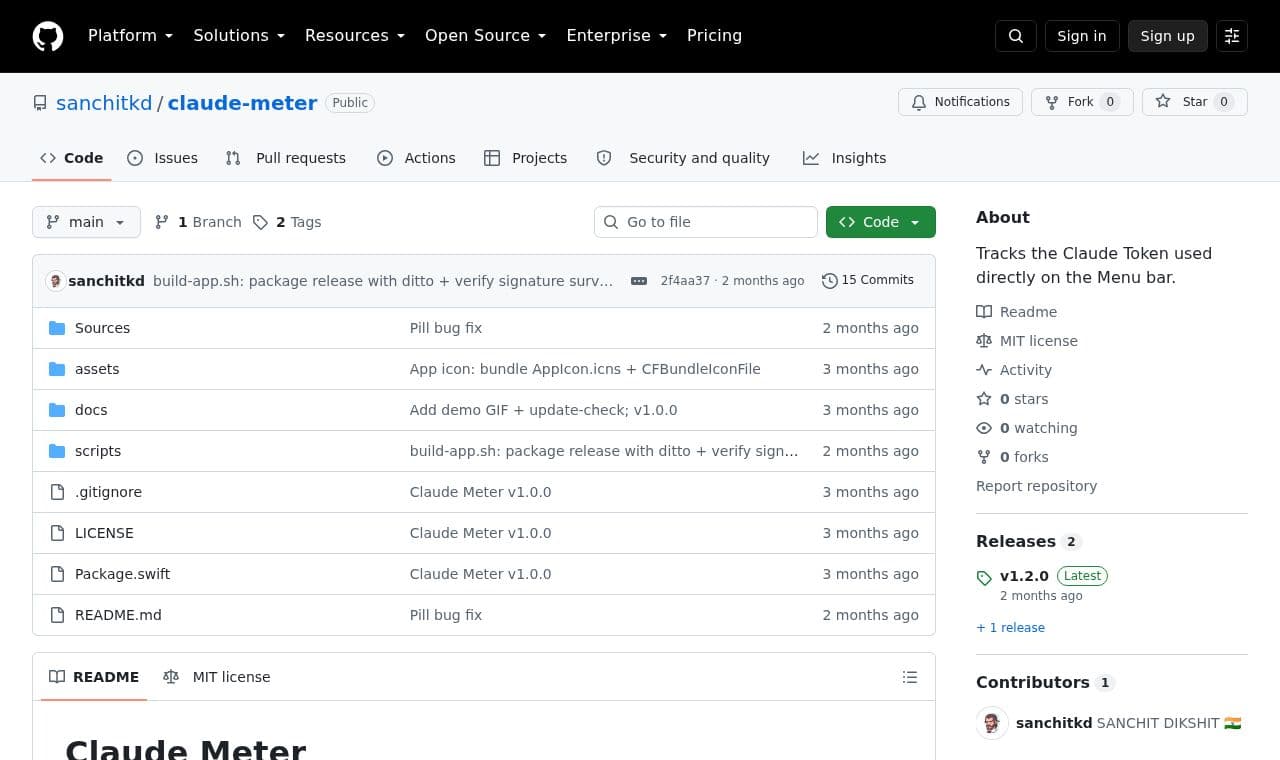Expand commit message ellipsis icon

tap(639, 281)
